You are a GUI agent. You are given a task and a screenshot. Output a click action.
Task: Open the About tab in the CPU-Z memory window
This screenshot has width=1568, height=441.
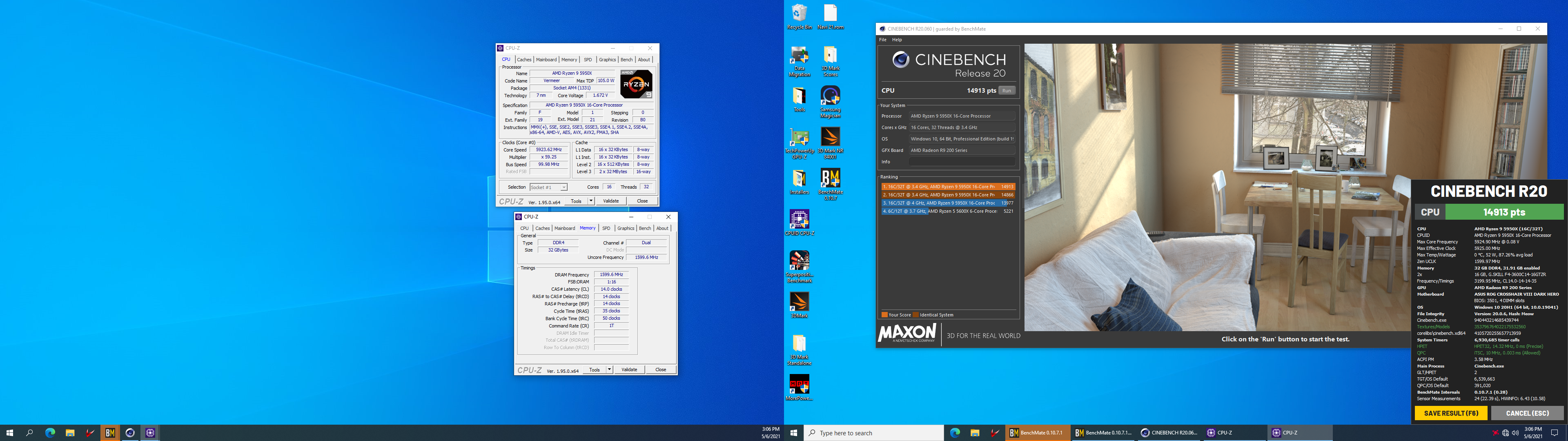pos(662,228)
